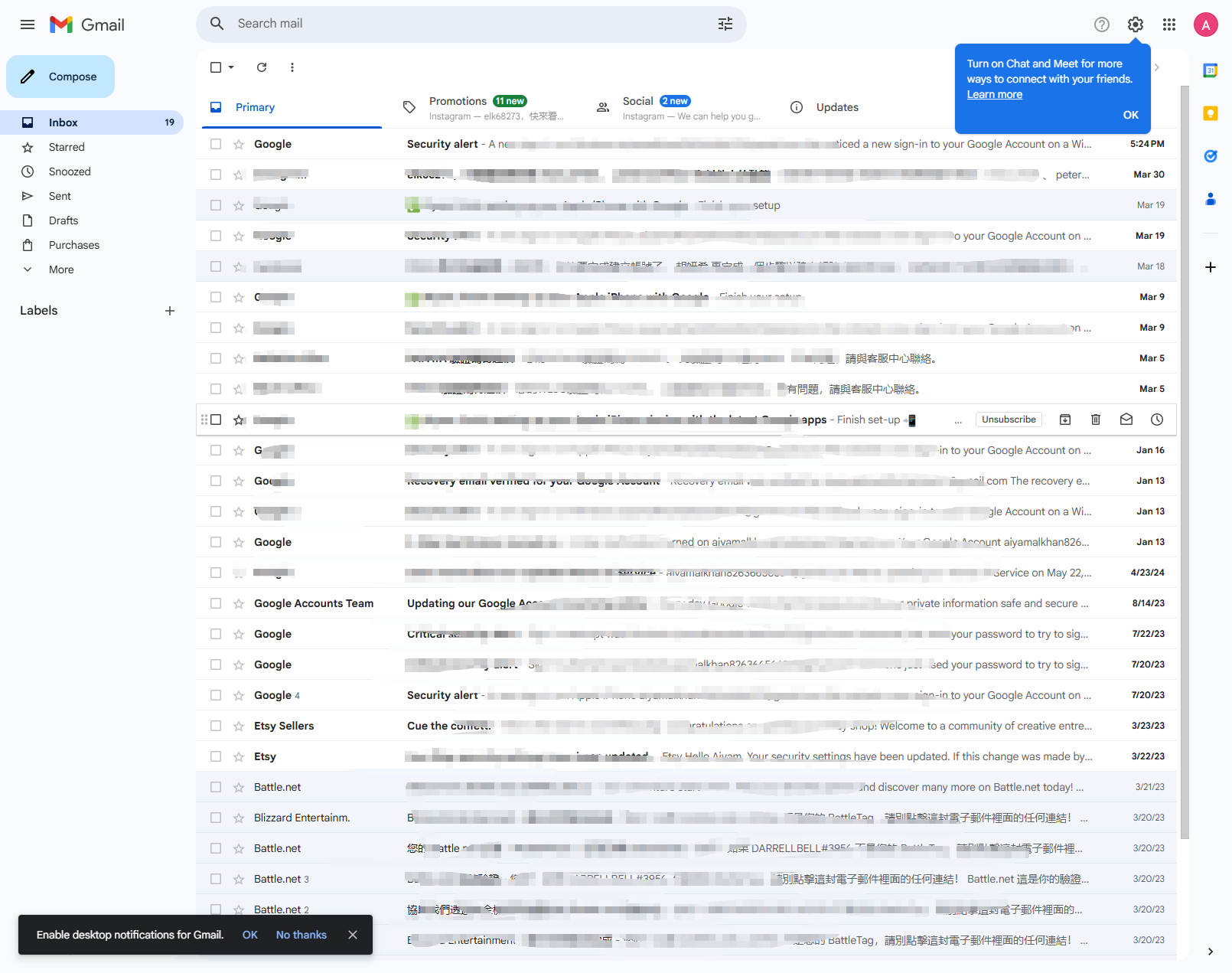This screenshot has height=973, width=1232.
Task: Open the Support help icon
Action: [x=1102, y=24]
